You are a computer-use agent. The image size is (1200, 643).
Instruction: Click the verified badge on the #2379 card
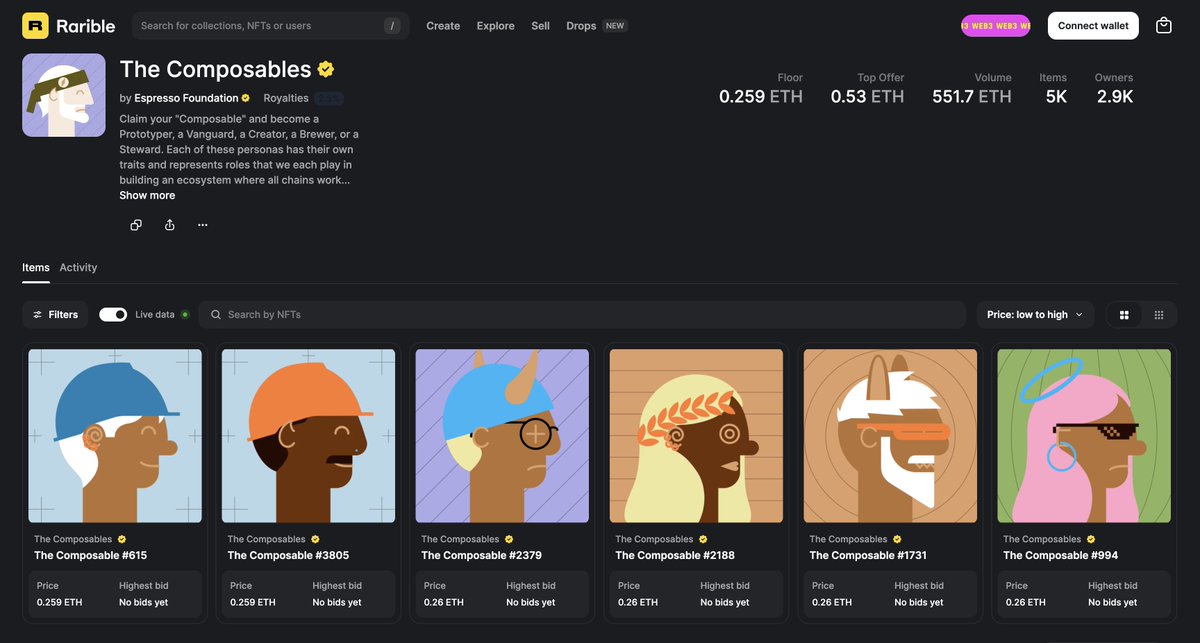point(509,540)
